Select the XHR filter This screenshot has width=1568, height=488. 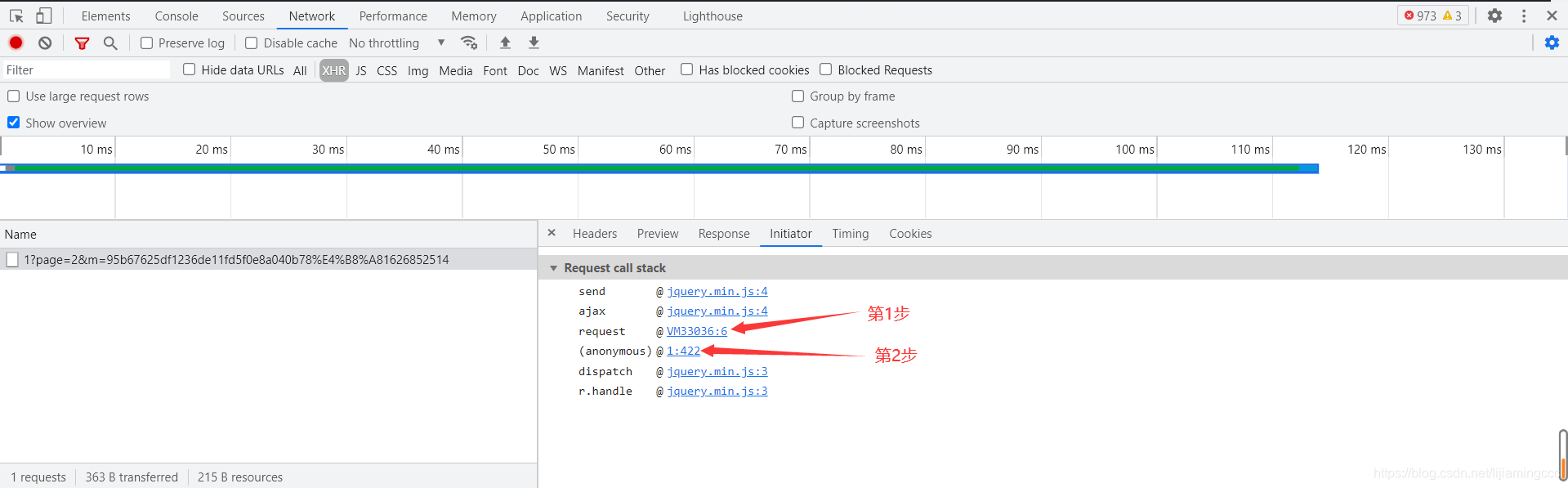coord(333,70)
